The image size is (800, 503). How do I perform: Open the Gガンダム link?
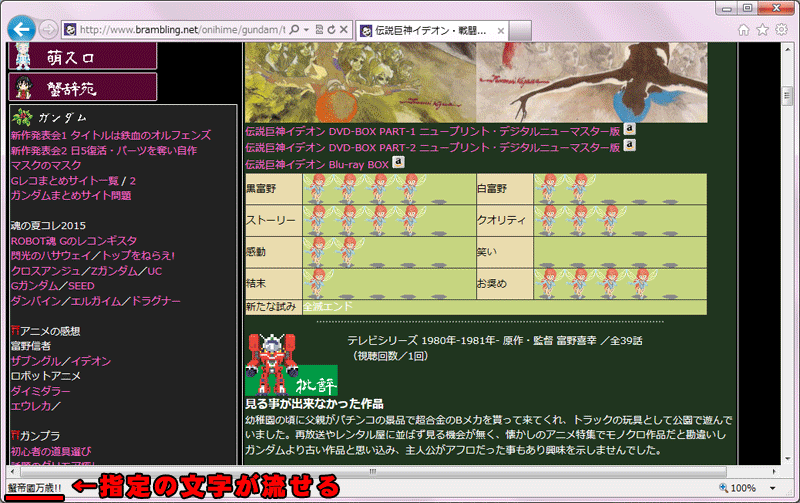pyautogui.click(x=34, y=286)
